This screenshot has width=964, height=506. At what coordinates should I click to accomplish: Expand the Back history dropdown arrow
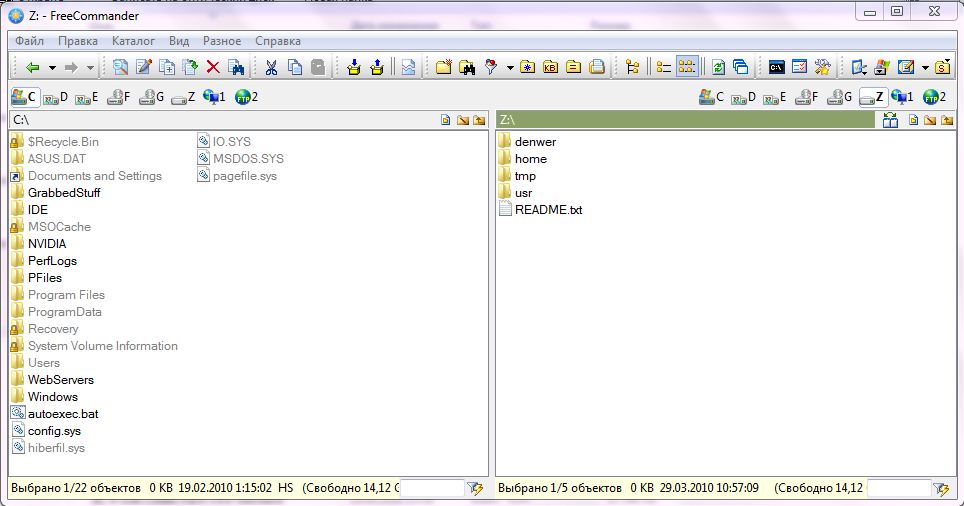(50, 68)
